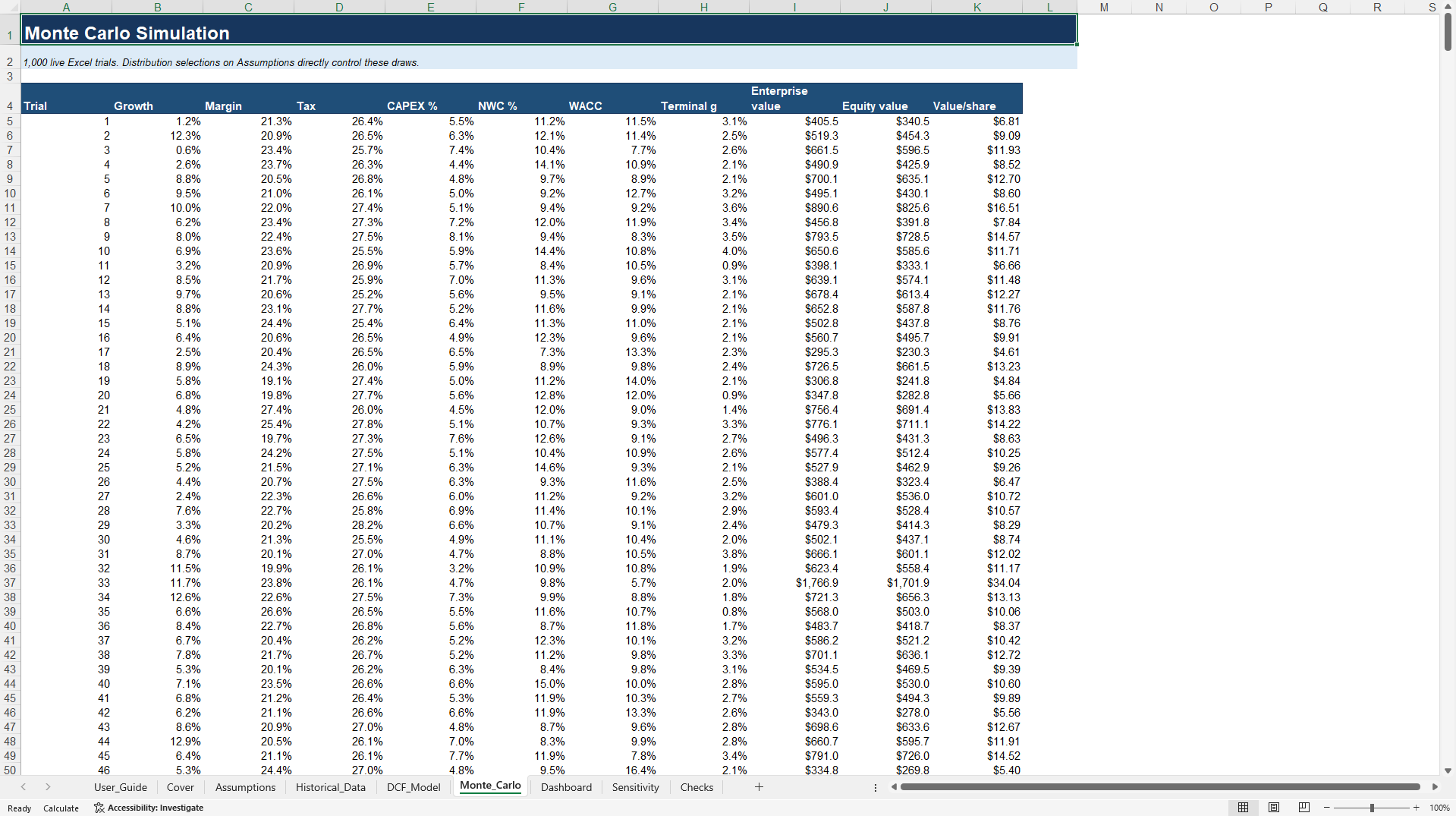Adjust the zoom slider handle
Screen dimensions: 1456x816
[x=1372, y=808]
